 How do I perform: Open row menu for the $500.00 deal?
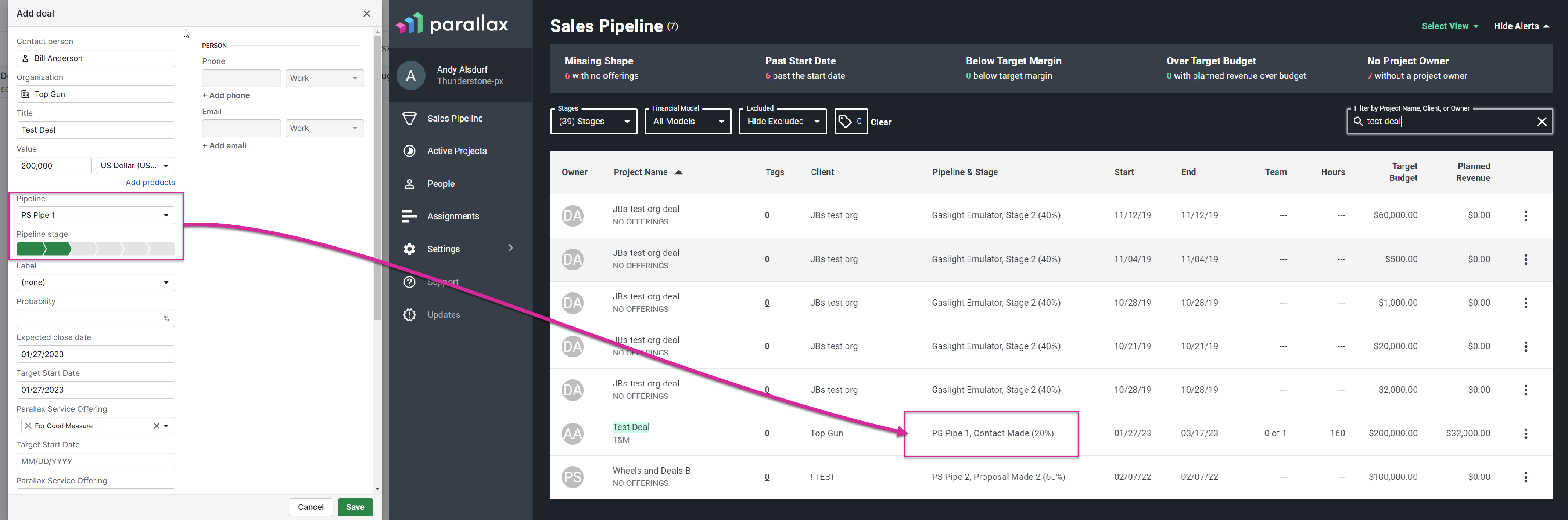(1526, 260)
